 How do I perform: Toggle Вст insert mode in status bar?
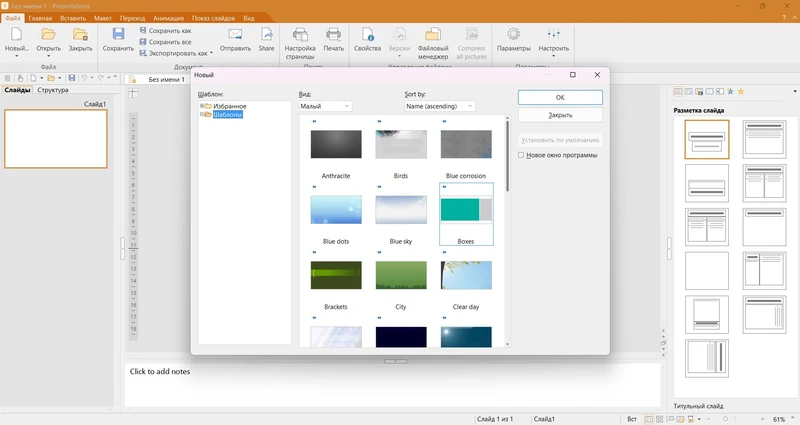(632, 419)
